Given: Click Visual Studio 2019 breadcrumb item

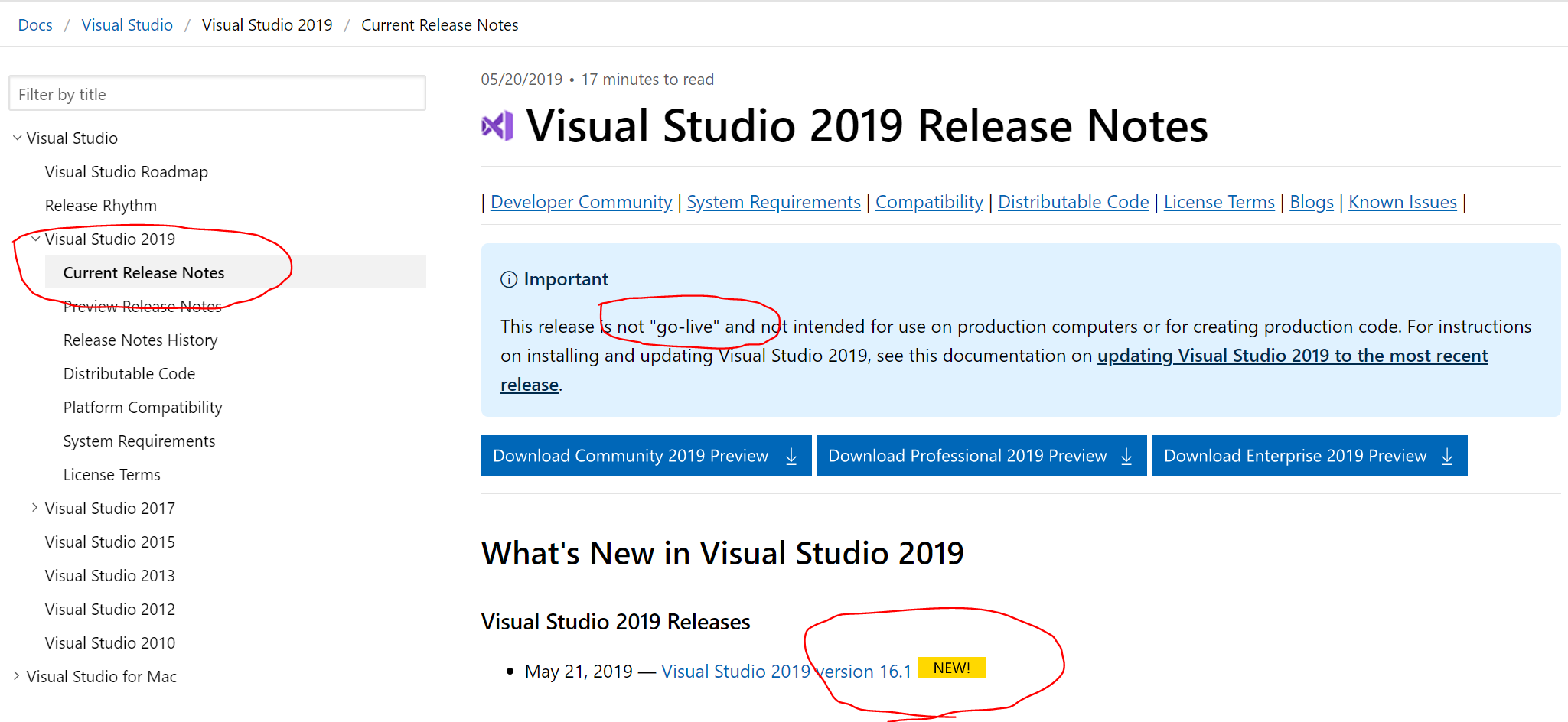Looking at the screenshot, I should point(267,25).
